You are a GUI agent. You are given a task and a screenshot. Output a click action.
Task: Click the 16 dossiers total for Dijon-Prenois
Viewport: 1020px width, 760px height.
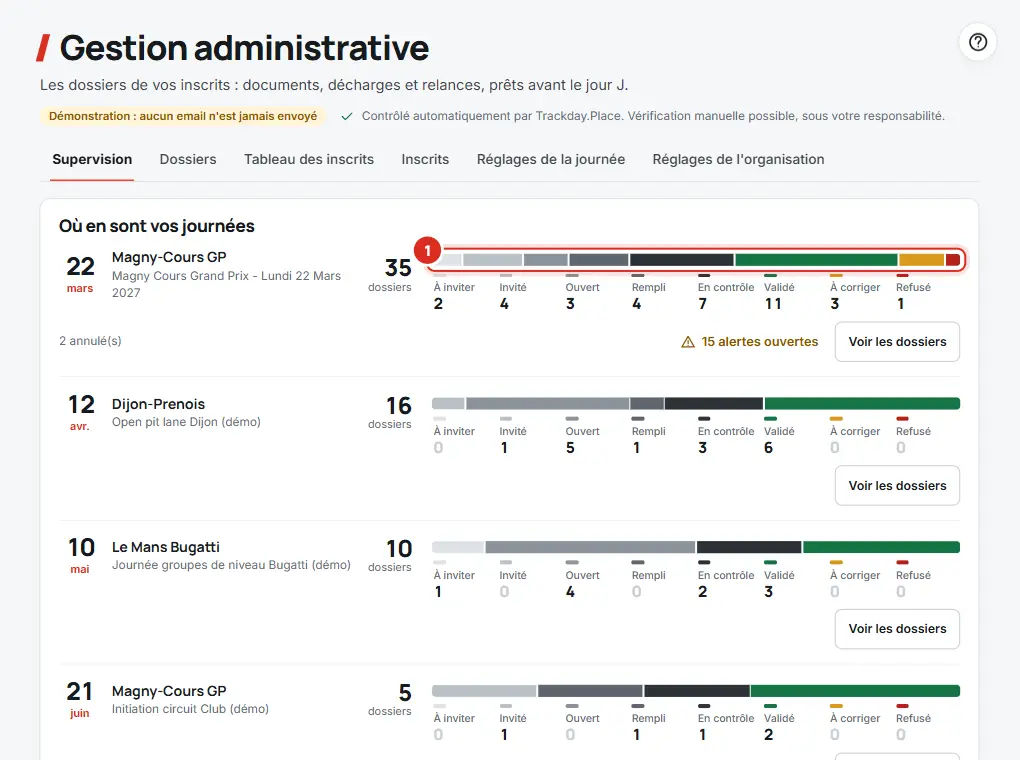point(390,412)
